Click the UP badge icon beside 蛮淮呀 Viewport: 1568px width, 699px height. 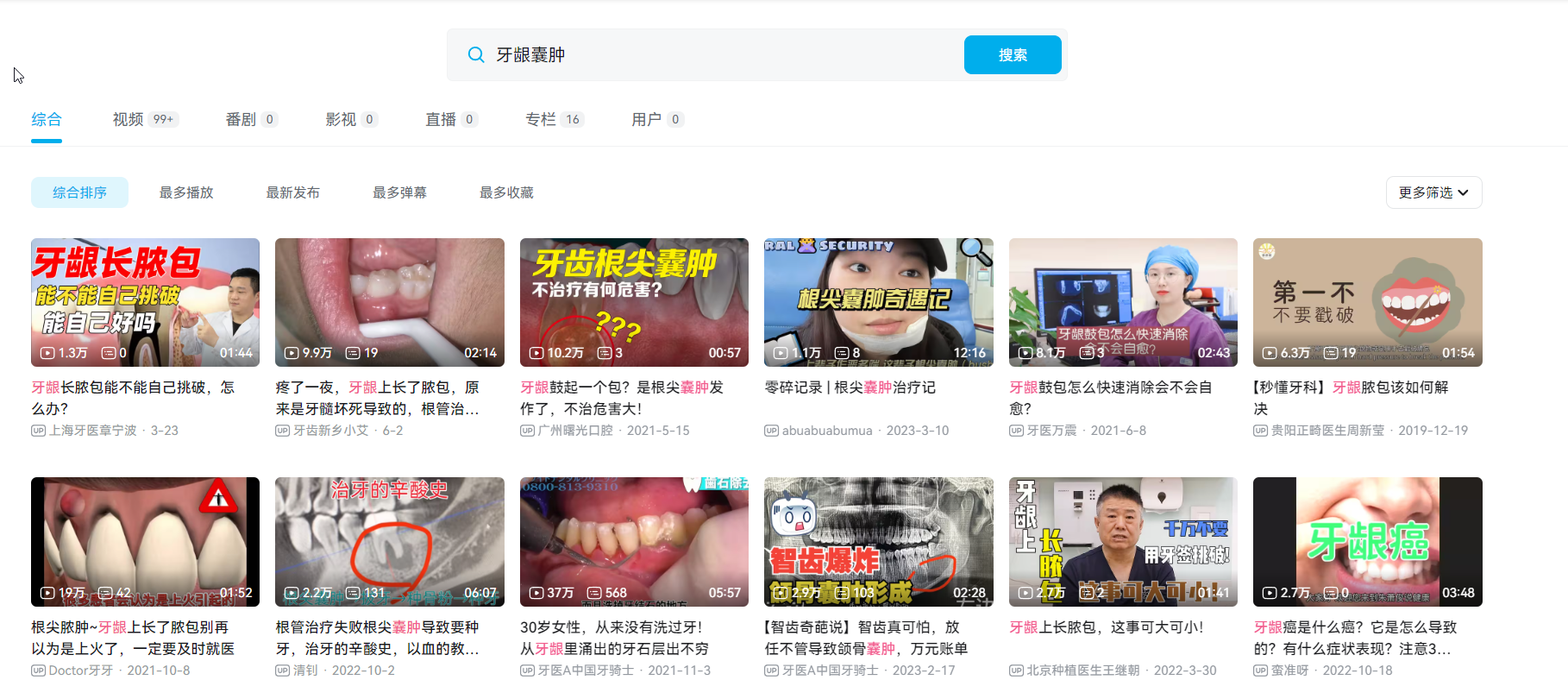pyautogui.click(x=1260, y=671)
